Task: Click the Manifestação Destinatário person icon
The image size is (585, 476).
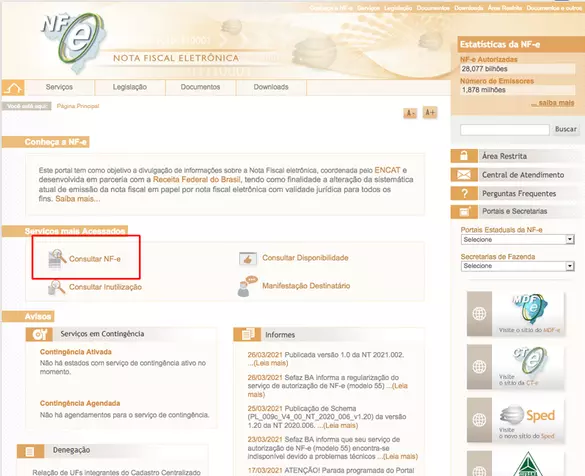Action: click(247, 286)
